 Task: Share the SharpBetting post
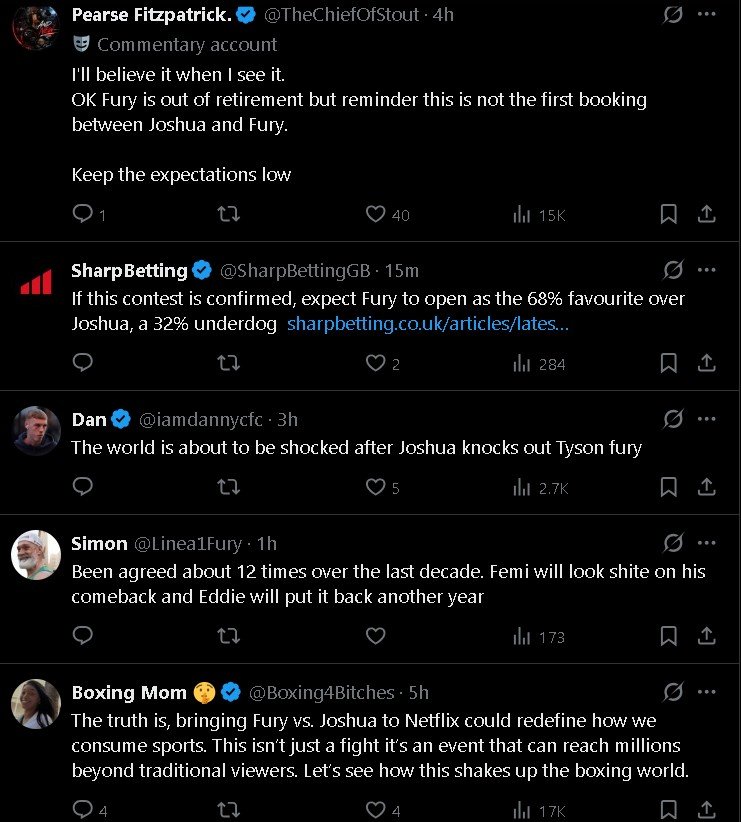click(706, 363)
